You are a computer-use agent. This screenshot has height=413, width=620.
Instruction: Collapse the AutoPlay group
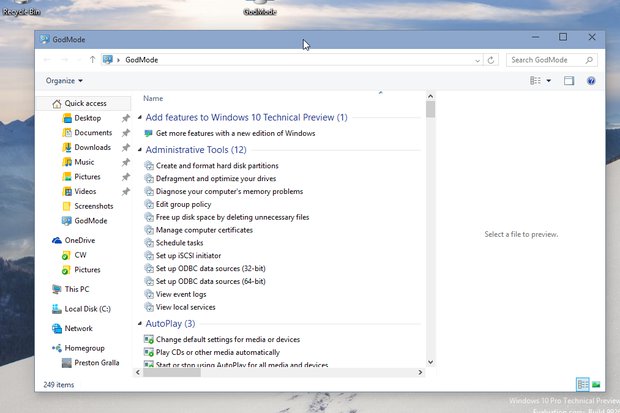tap(140, 324)
